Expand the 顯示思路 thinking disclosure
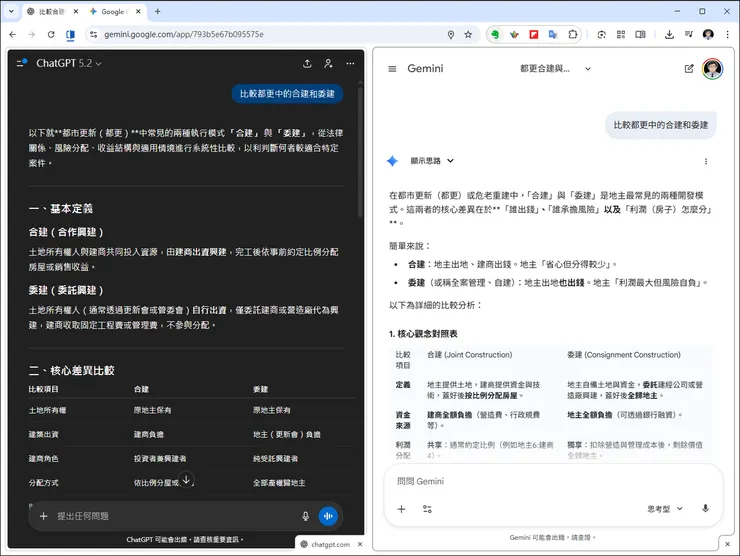740x556 pixels. (x=432, y=161)
